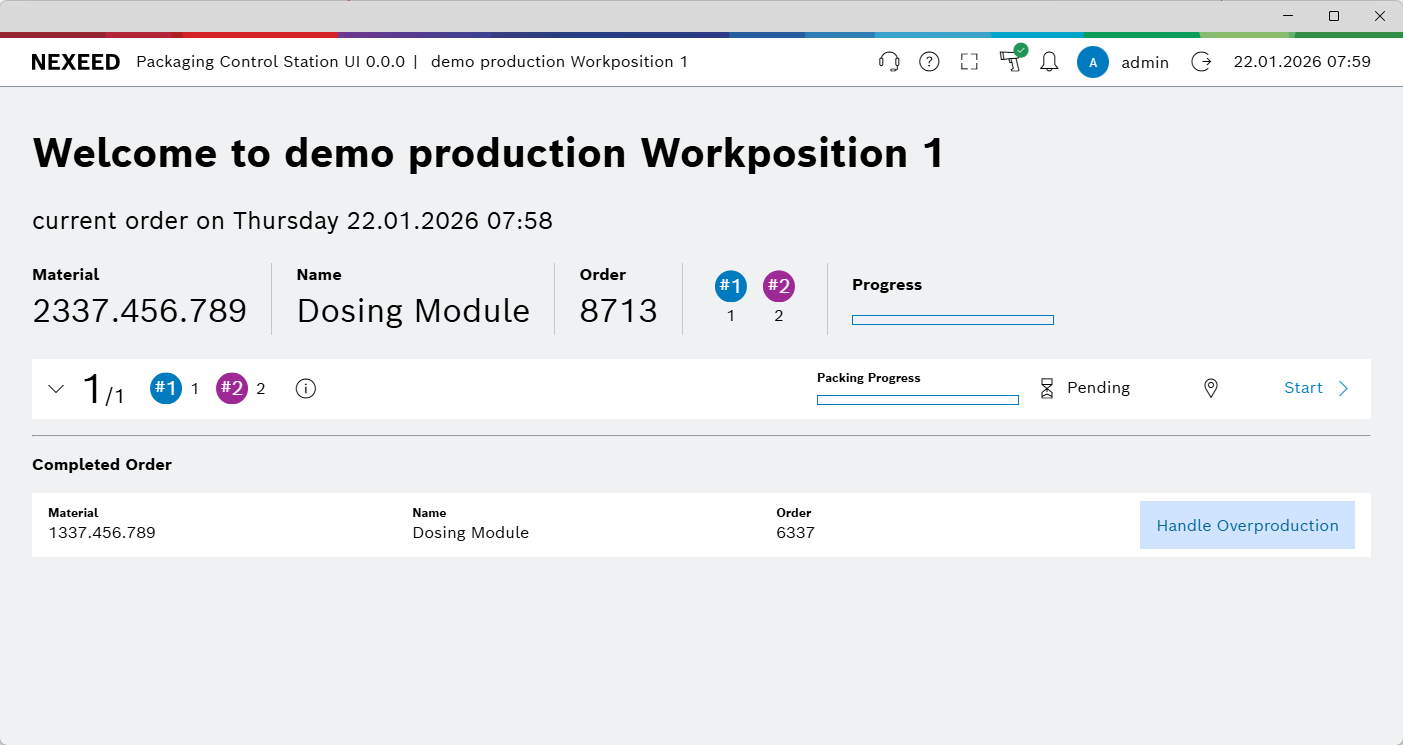Collapse the order row with the chevron
1403x745 pixels.
point(56,388)
